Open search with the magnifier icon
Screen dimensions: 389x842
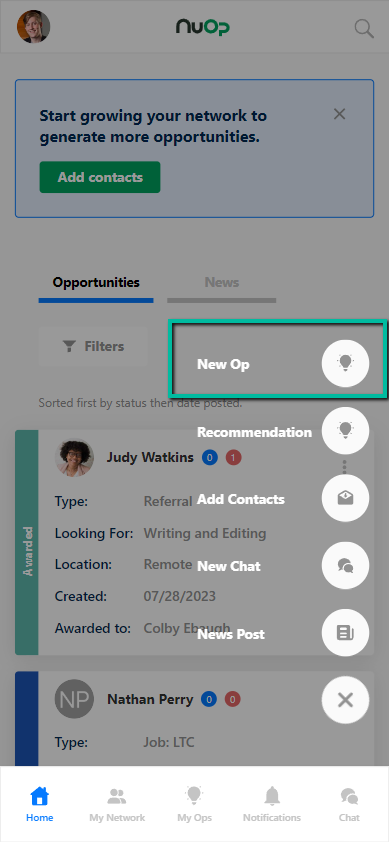[x=364, y=28]
